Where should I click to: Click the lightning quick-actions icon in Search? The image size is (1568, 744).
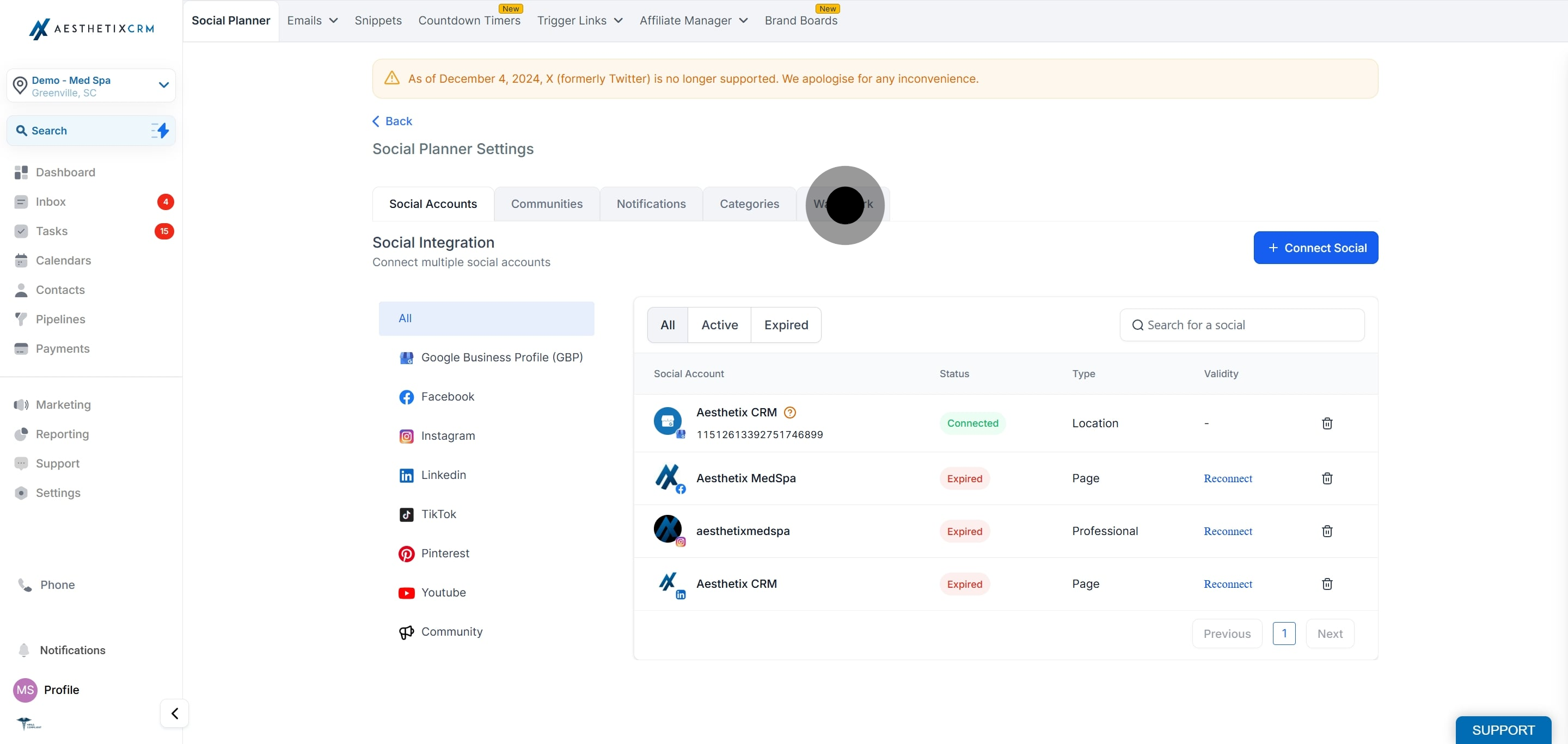point(160,130)
